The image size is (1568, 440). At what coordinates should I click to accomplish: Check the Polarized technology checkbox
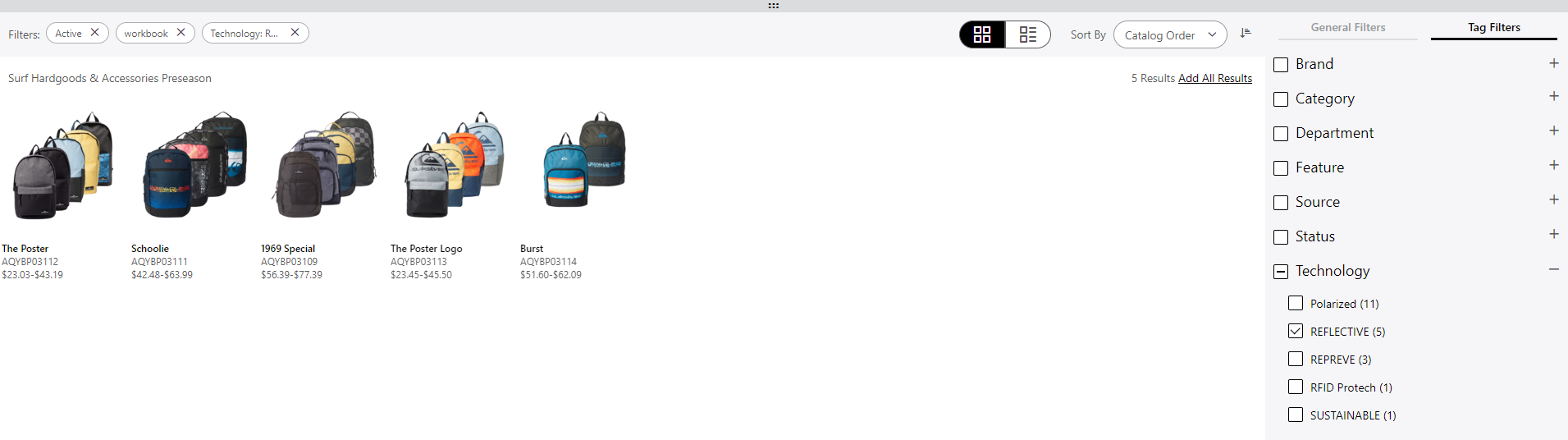[x=1296, y=304]
